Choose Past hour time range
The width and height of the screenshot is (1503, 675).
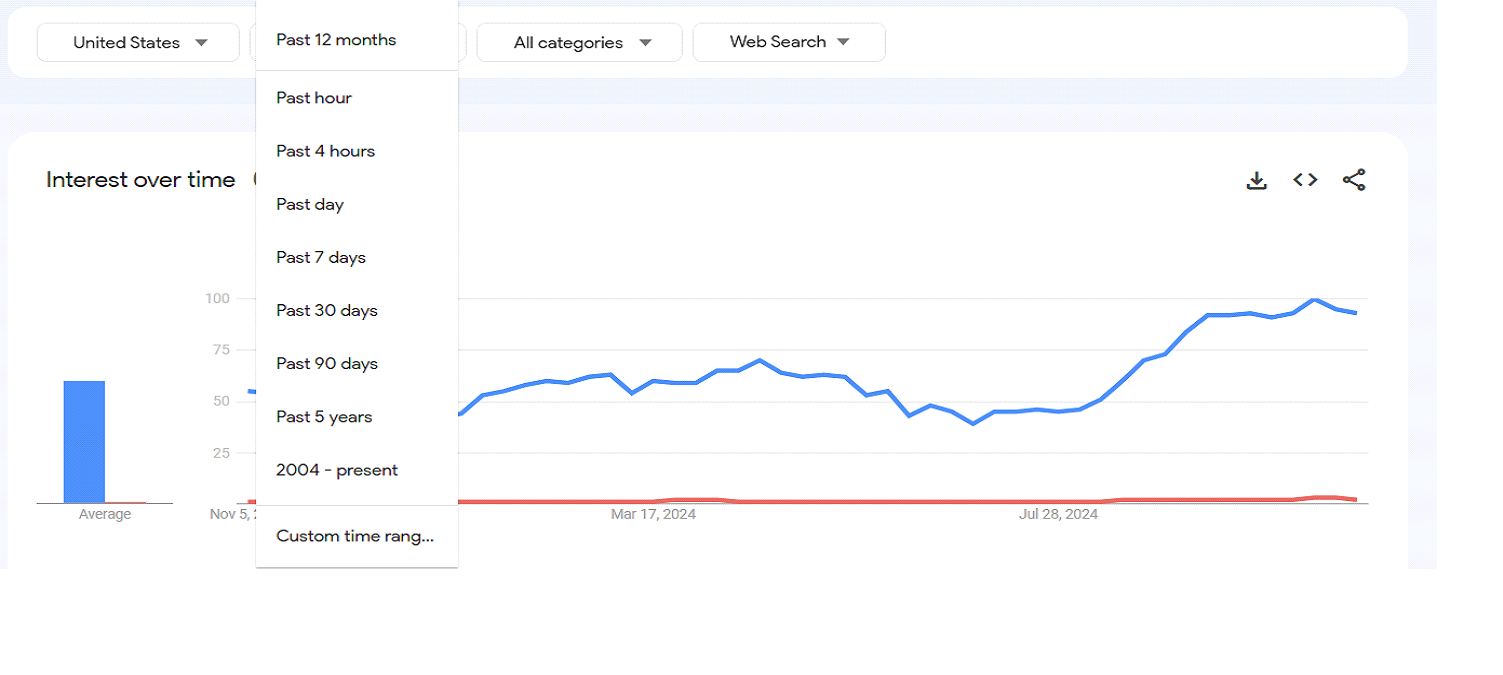tap(314, 98)
